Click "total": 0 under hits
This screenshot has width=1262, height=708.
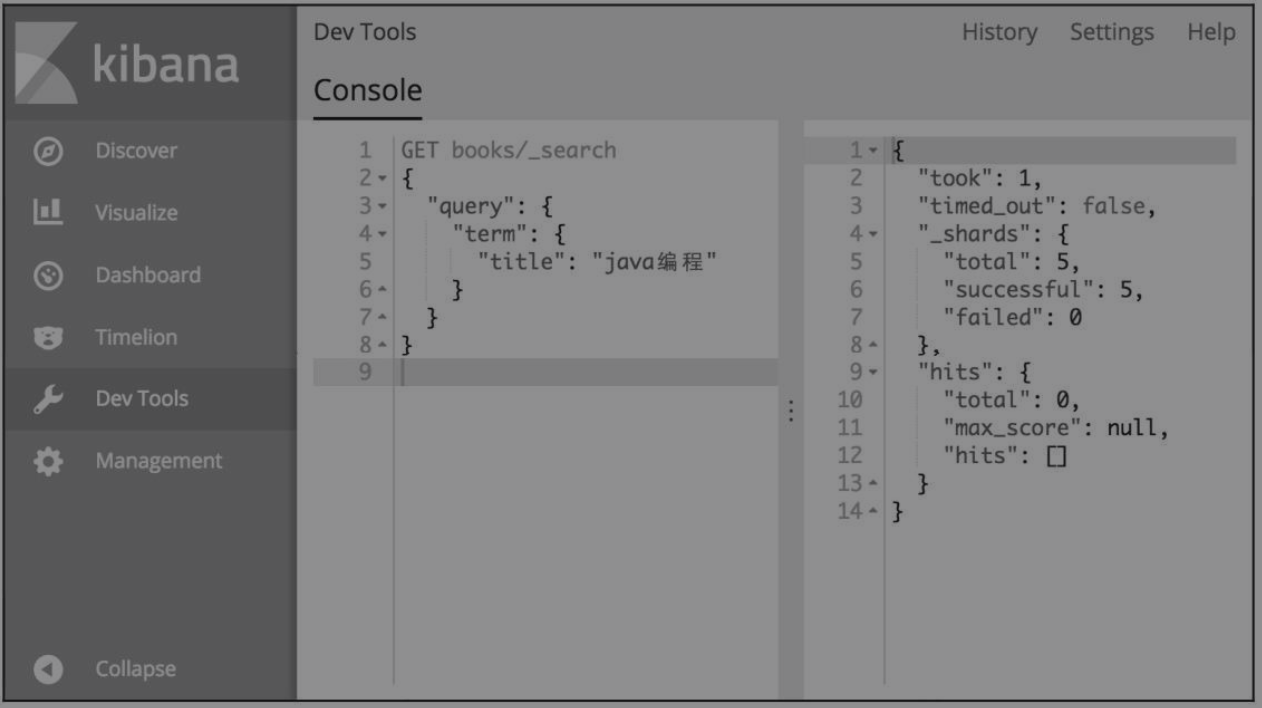pyautogui.click(x=1012, y=401)
